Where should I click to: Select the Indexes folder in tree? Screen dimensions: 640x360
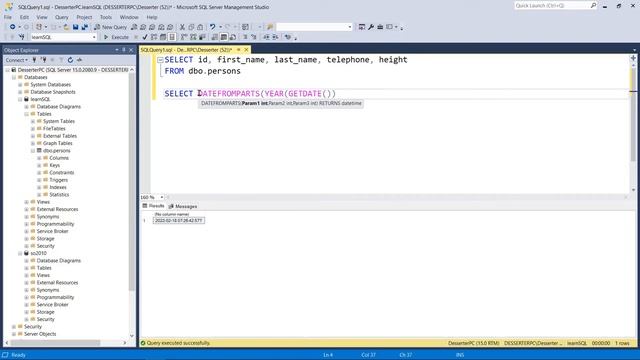coord(58,187)
